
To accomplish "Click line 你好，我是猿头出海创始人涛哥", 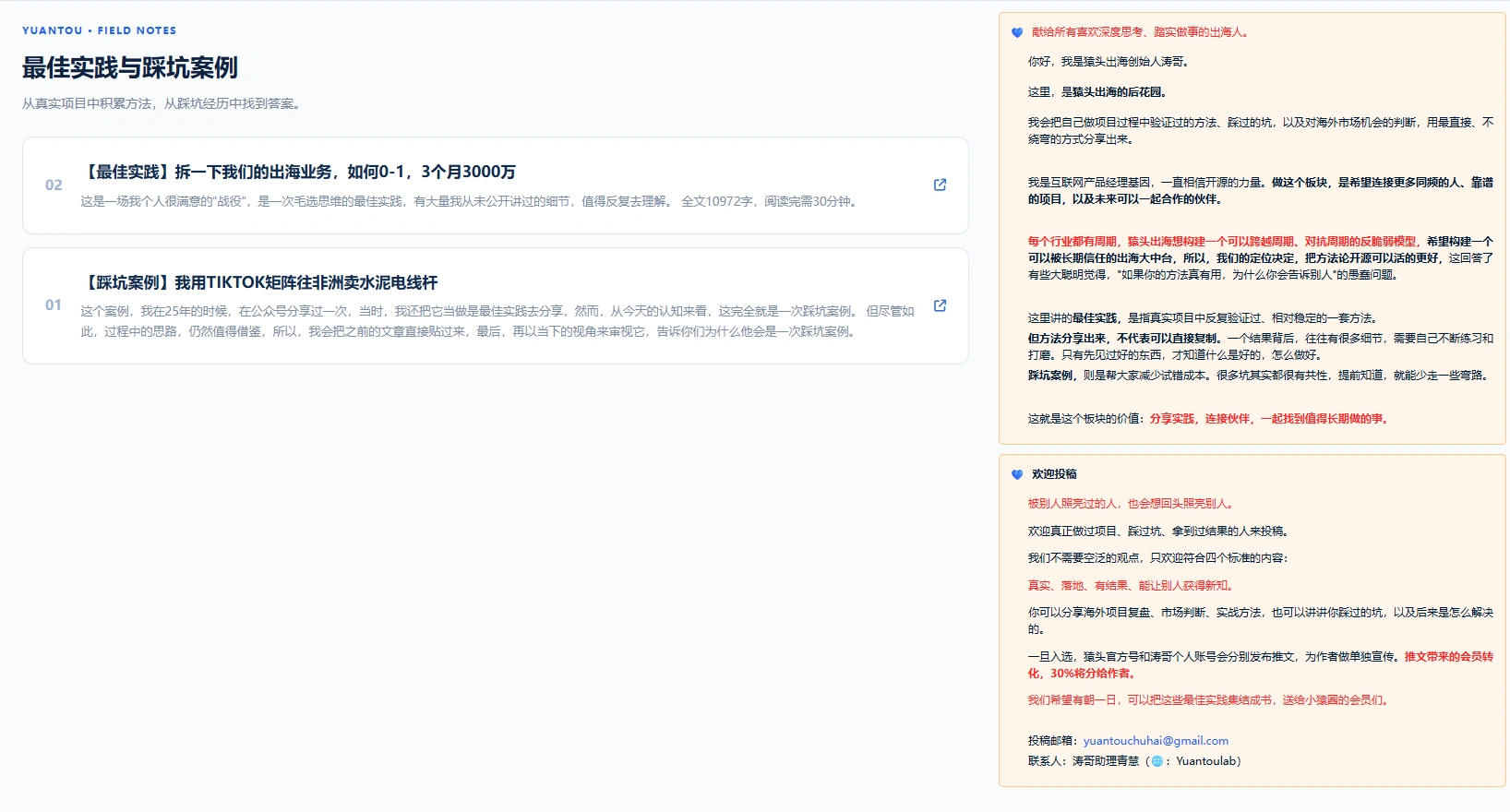I will (1110, 62).
